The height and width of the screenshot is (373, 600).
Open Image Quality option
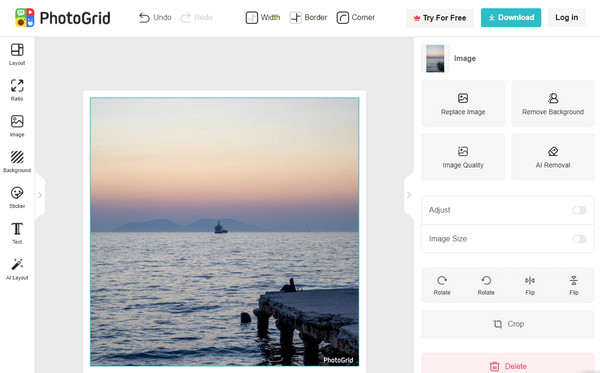[x=463, y=157]
